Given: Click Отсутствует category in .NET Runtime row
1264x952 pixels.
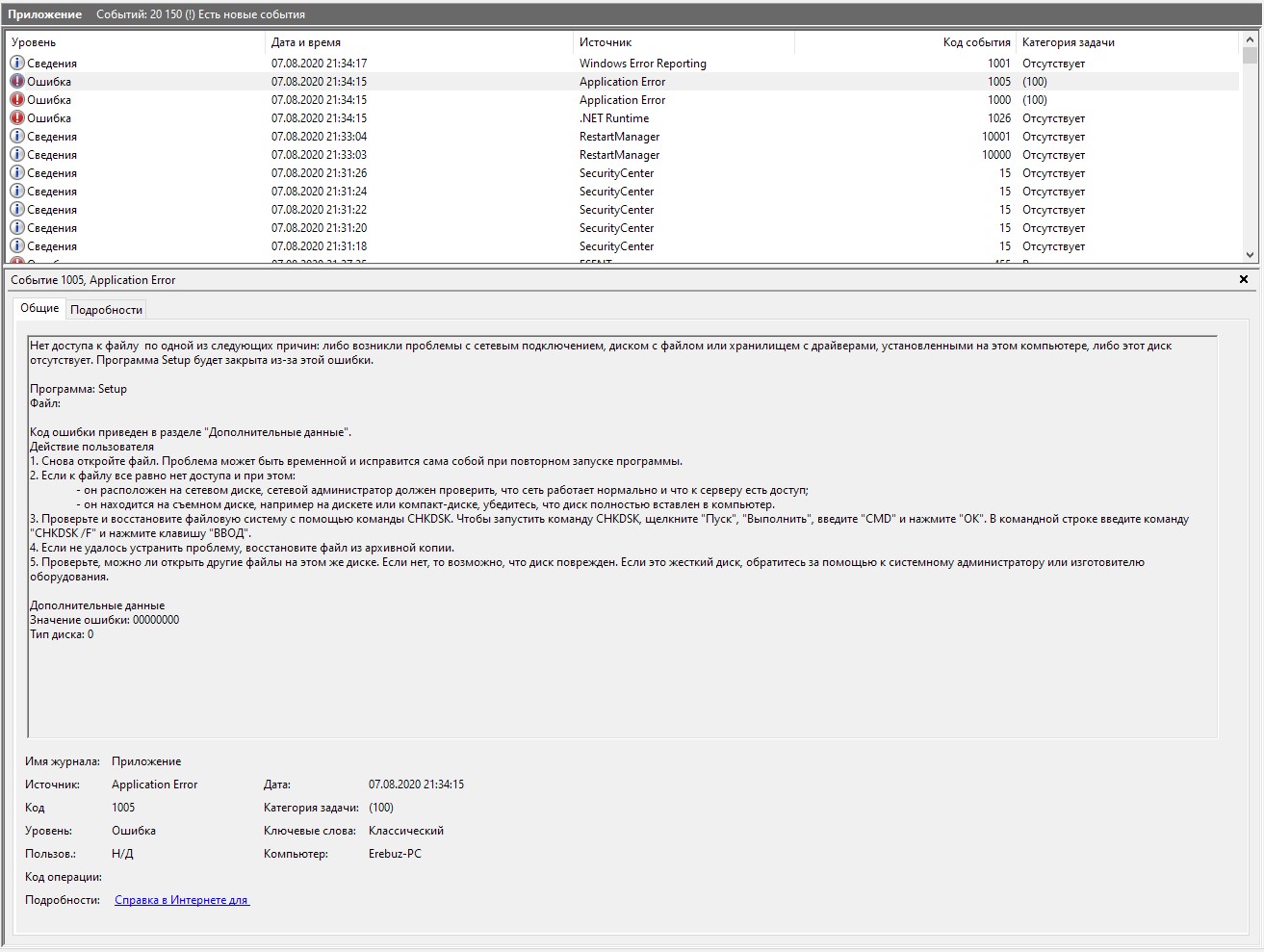Looking at the screenshot, I should 1053,118.
